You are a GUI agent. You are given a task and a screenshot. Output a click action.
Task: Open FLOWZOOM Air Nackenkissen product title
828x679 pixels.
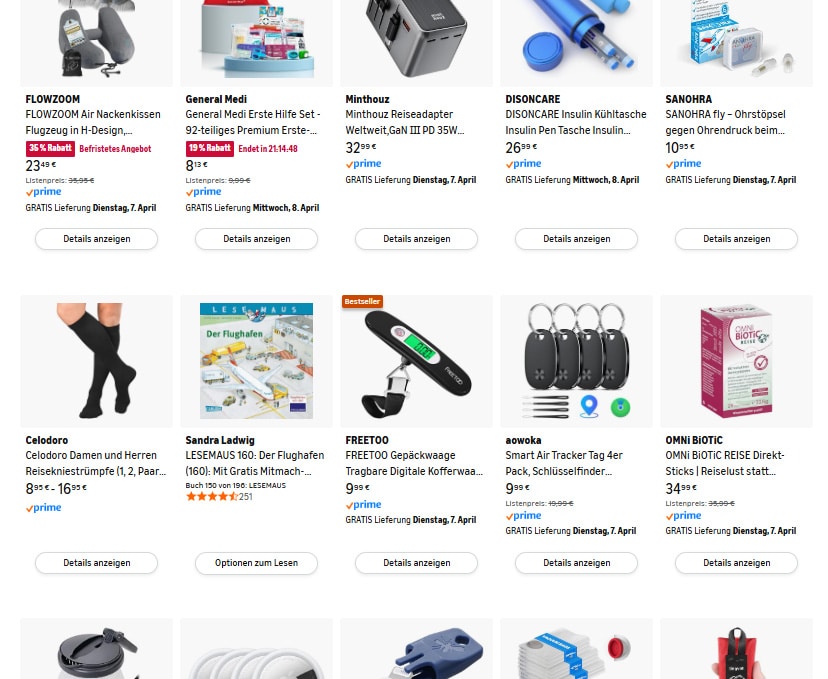coord(93,122)
